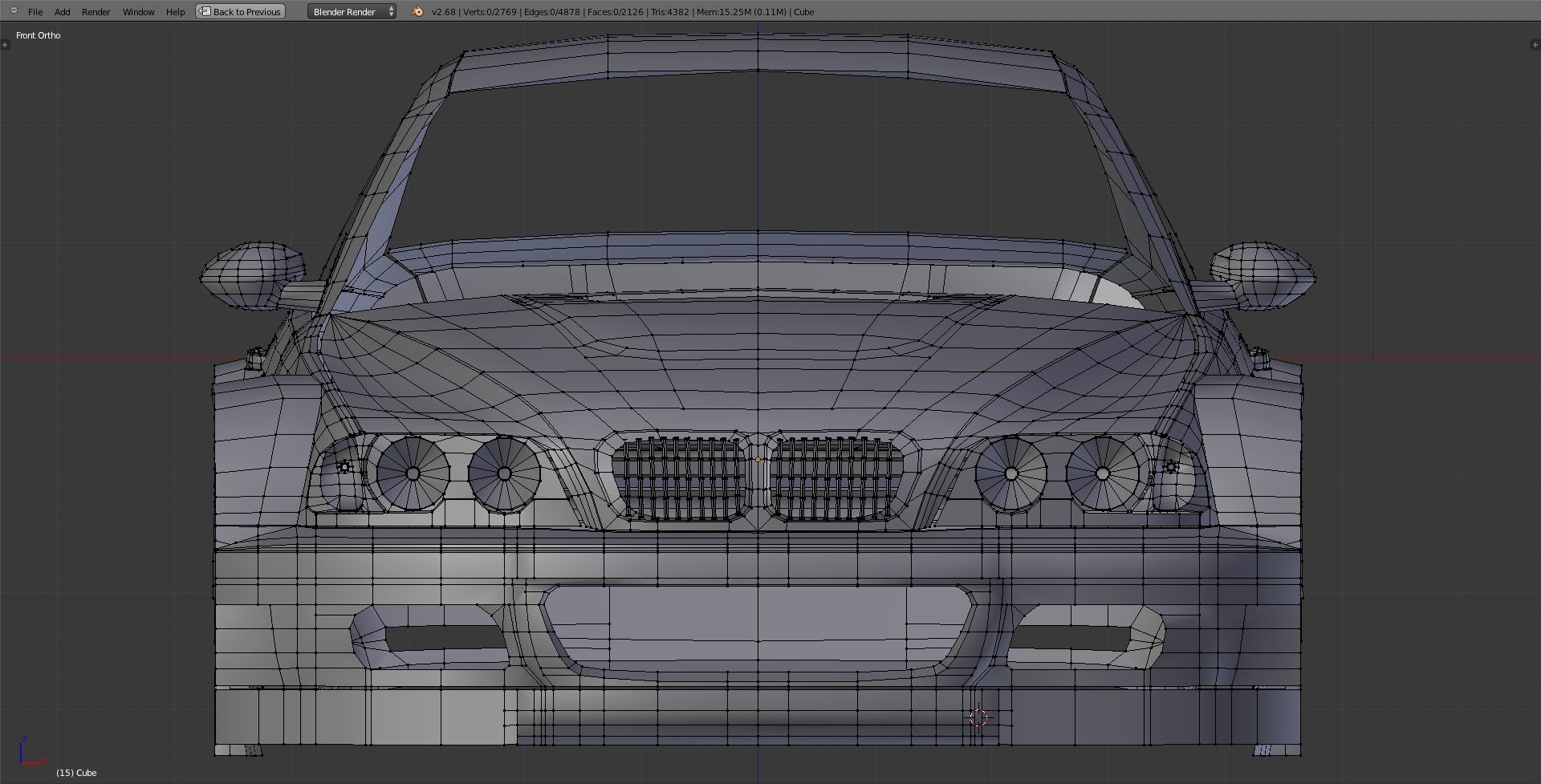The width and height of the screenshot is (1541, 784).
Task: Click the Back to Previous button
Action: click(240, 11)
